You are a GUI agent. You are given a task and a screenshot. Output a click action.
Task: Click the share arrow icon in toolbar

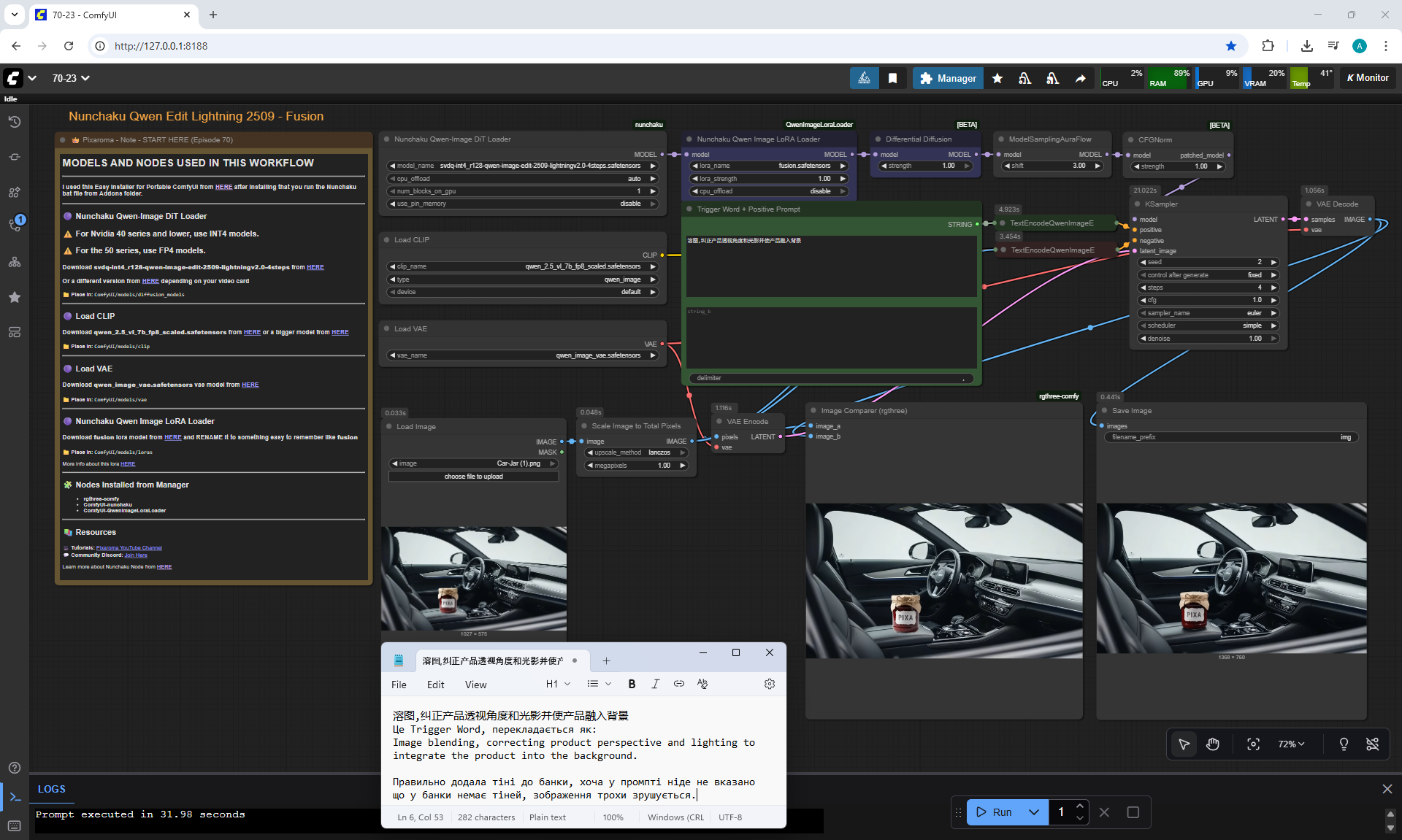[1080, 78]
